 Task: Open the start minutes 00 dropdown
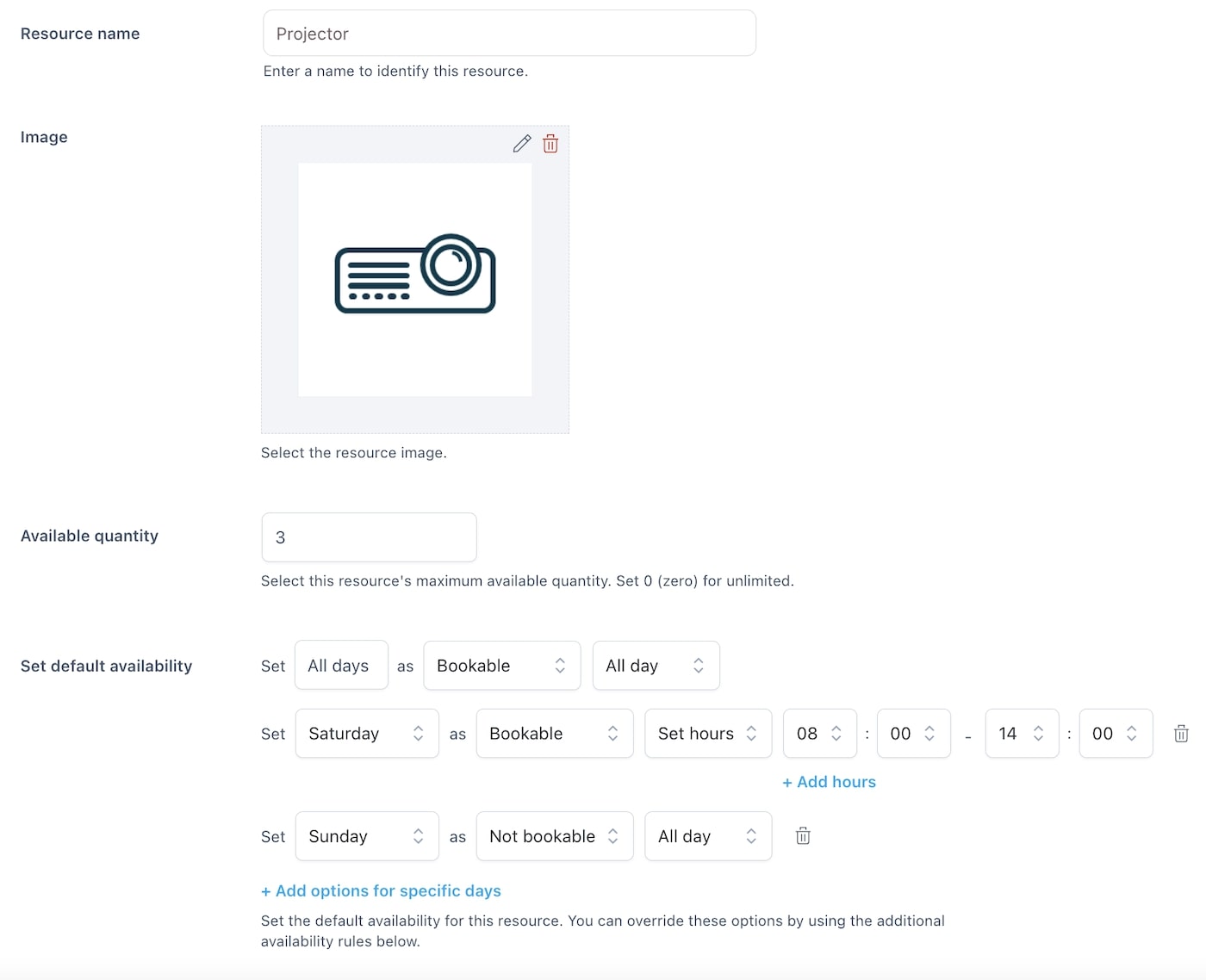[913, 734]
